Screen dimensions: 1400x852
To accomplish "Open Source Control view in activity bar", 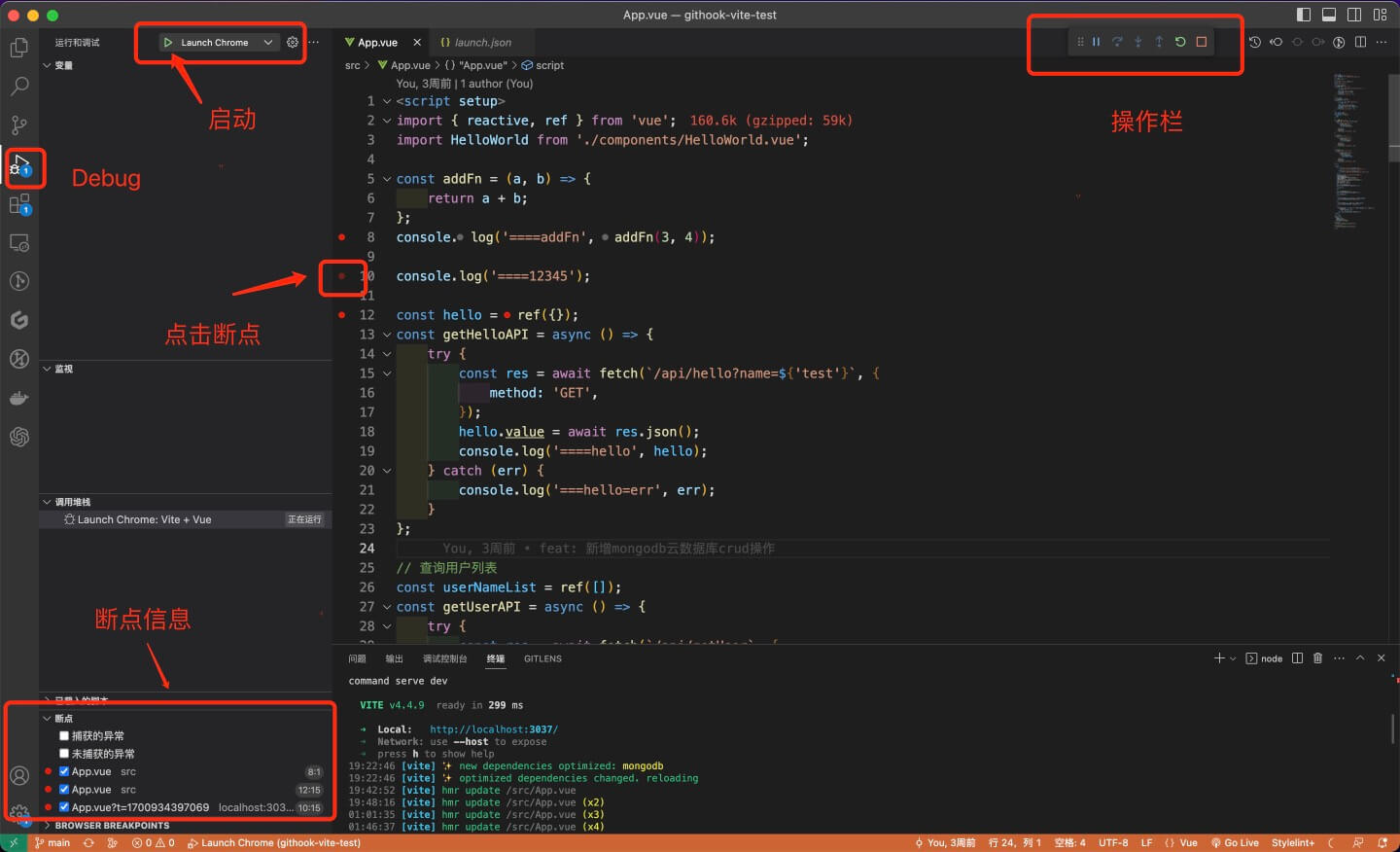I will (x=18, y=125).
